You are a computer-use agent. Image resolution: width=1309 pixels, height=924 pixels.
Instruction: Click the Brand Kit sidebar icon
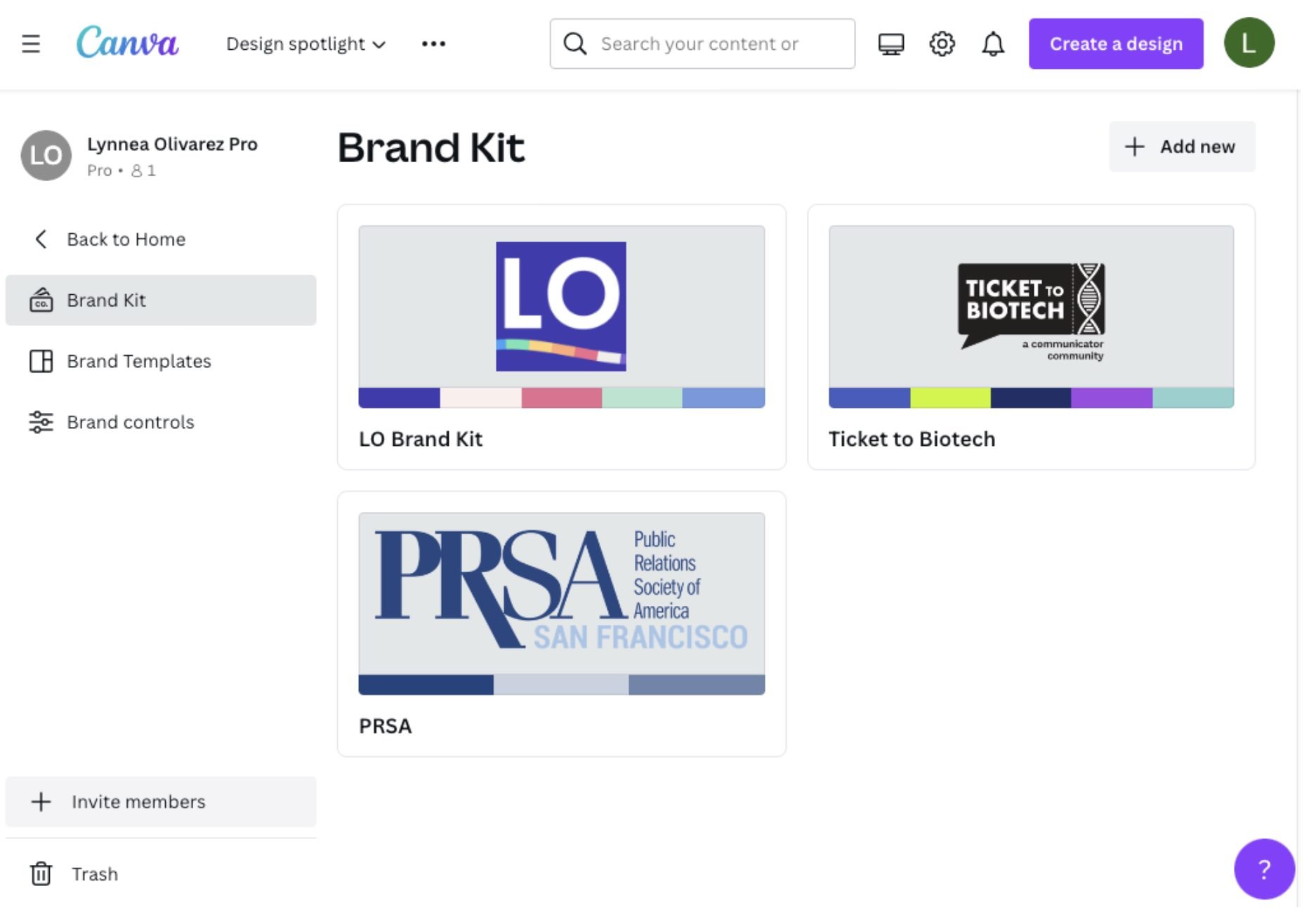click(x=41, y=301)
